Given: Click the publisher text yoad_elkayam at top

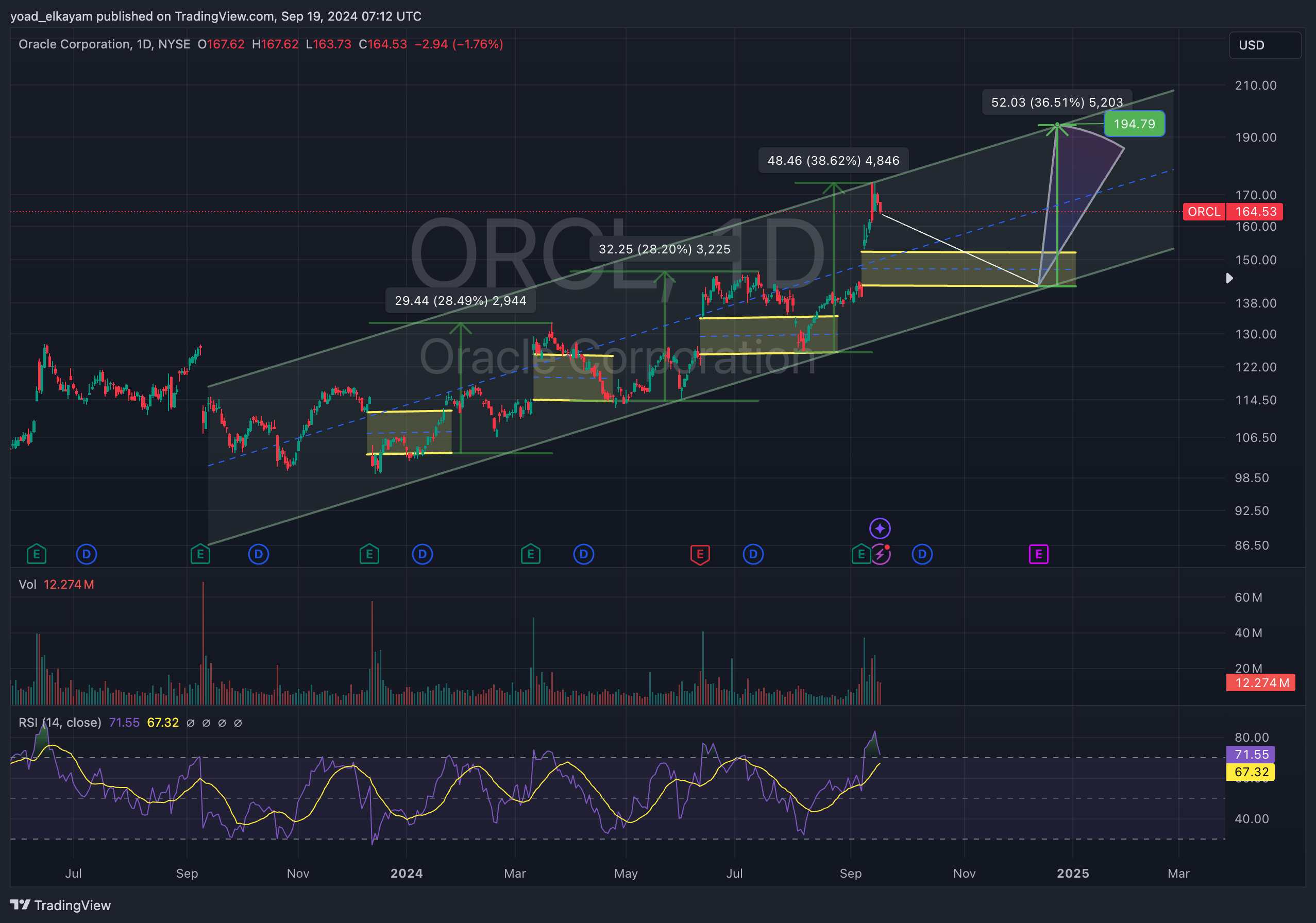Looking at the screenshot, I should (x=52, y=16).
